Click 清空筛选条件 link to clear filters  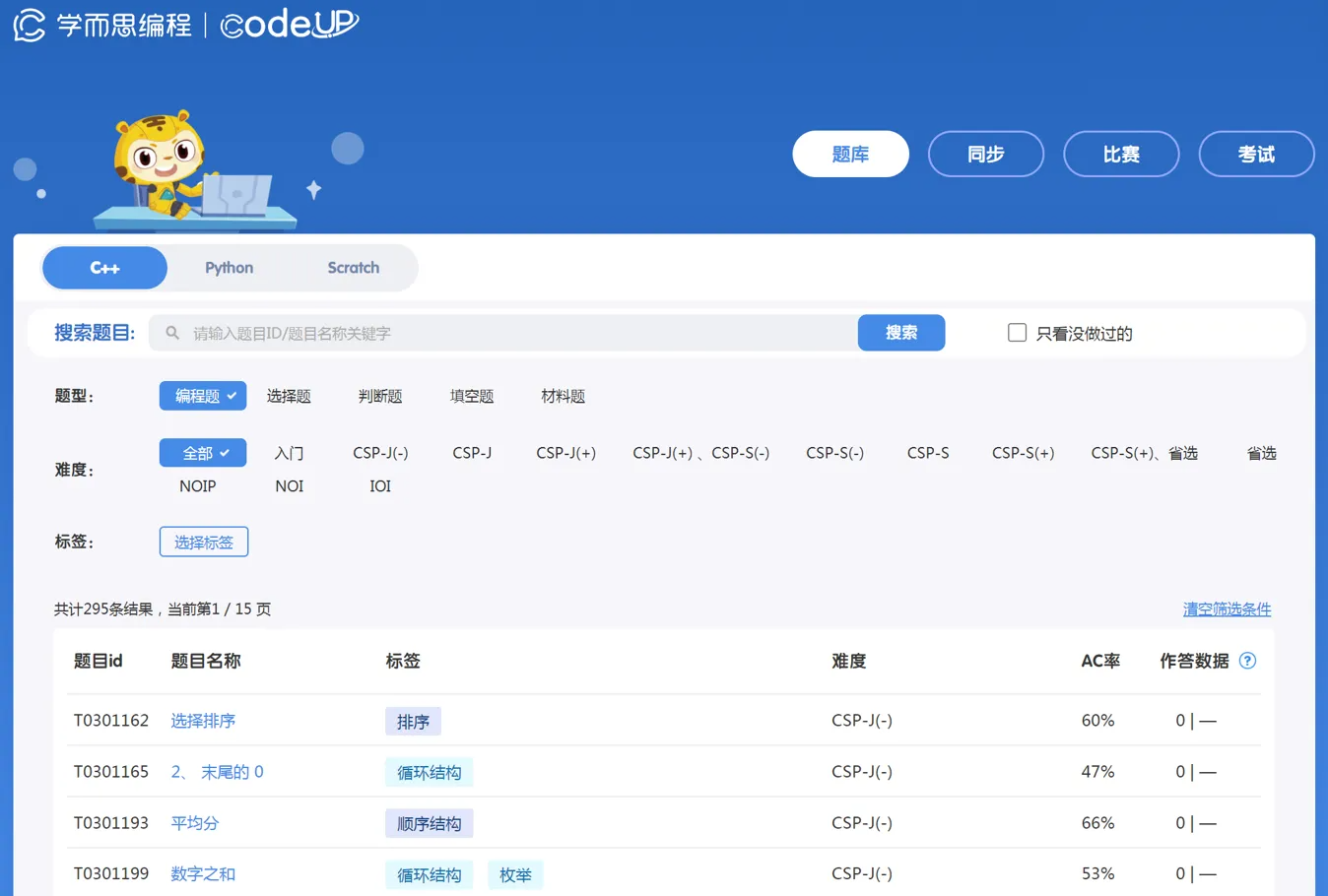[x=1227, y=609]
